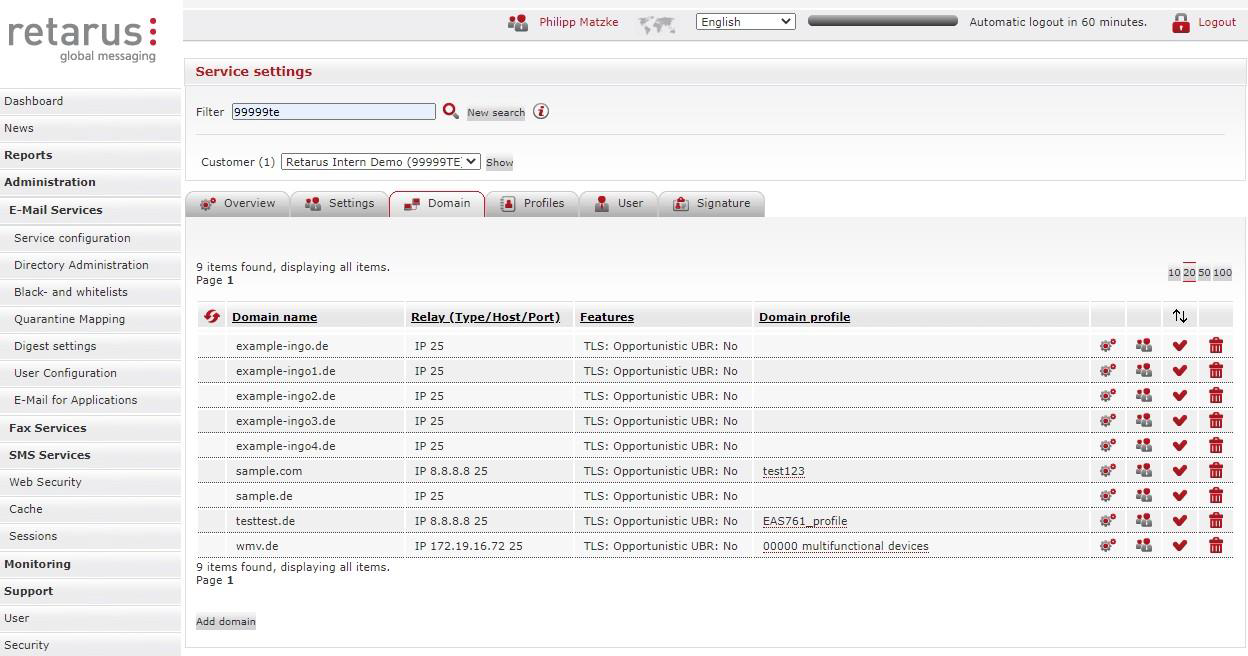Toggle the checkmark status for wmv.de
Viewport: 1248px width, 656px height.
tap(1180, 546)
